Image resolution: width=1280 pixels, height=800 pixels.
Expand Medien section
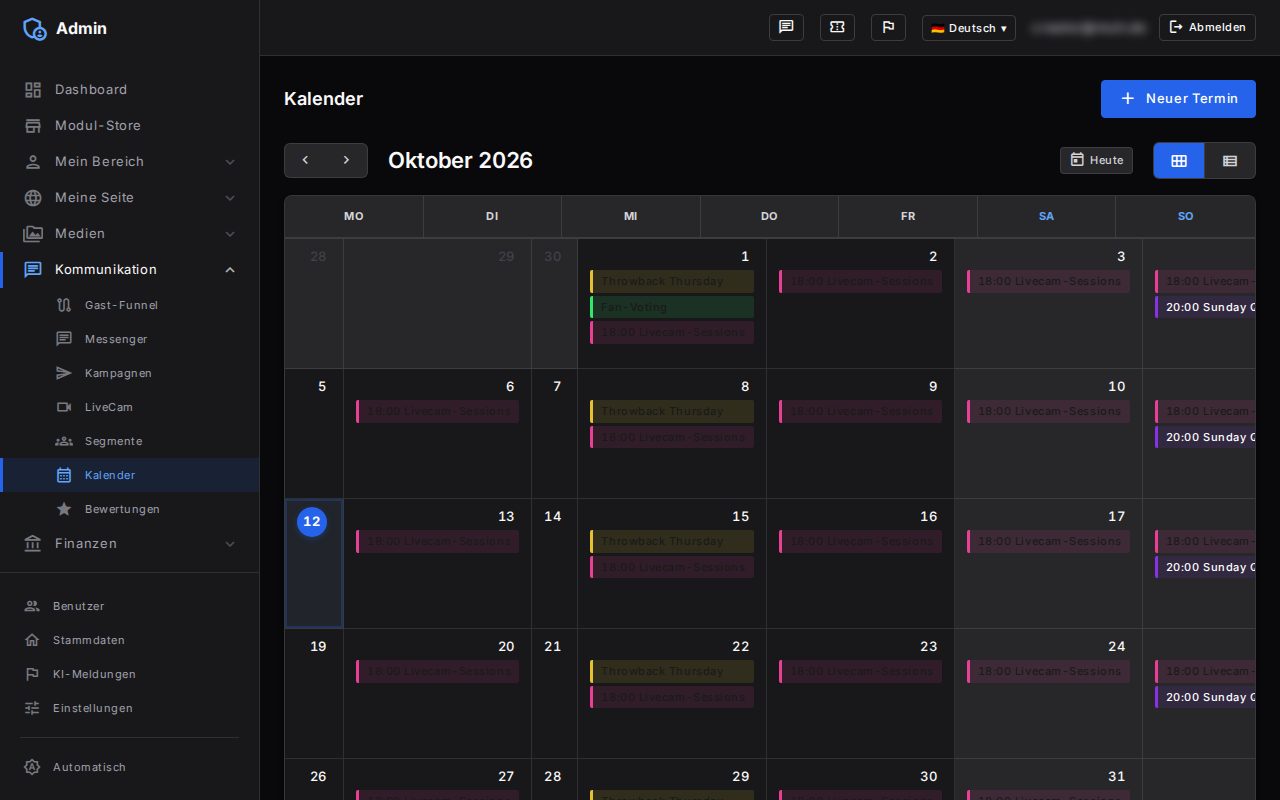click(130, 233)
